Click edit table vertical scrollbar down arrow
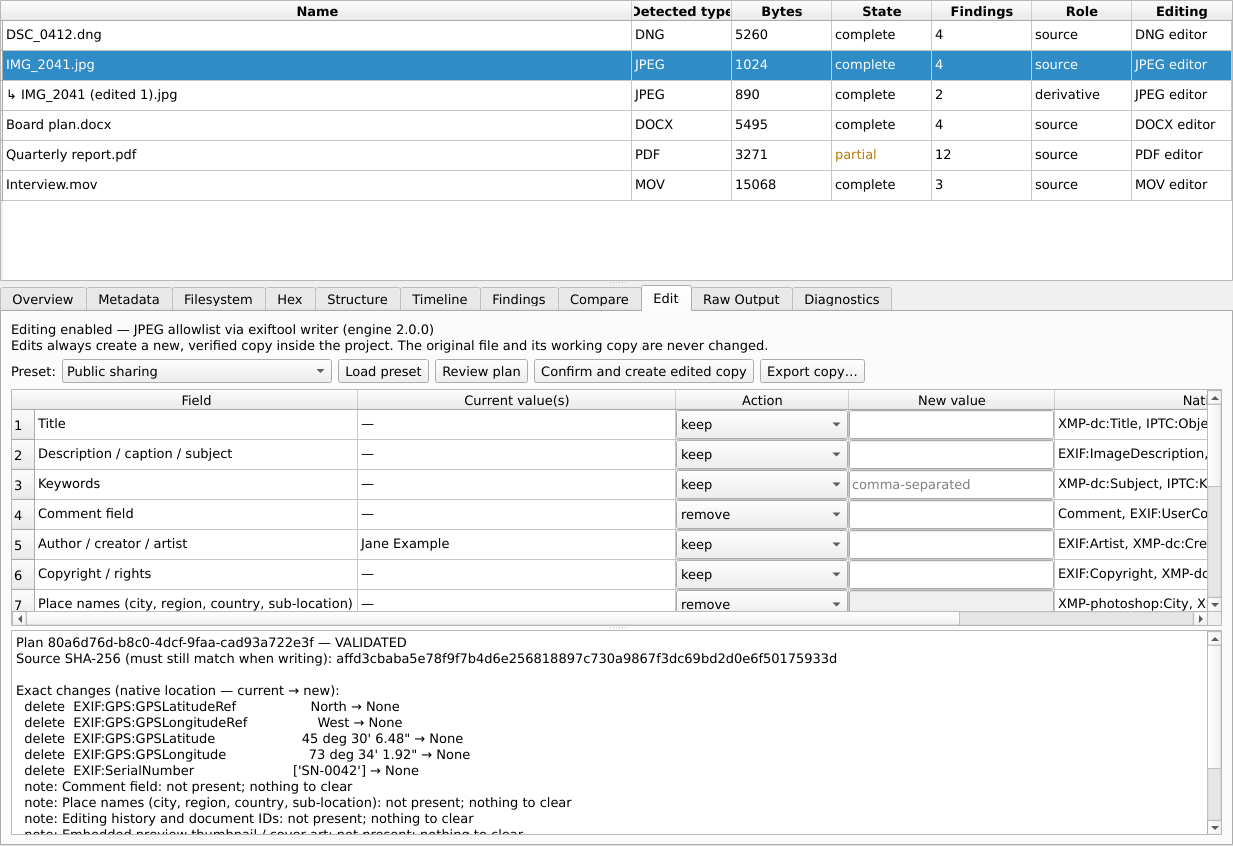This screenshot has width=1233, height=846. (x=1214, y=604)
